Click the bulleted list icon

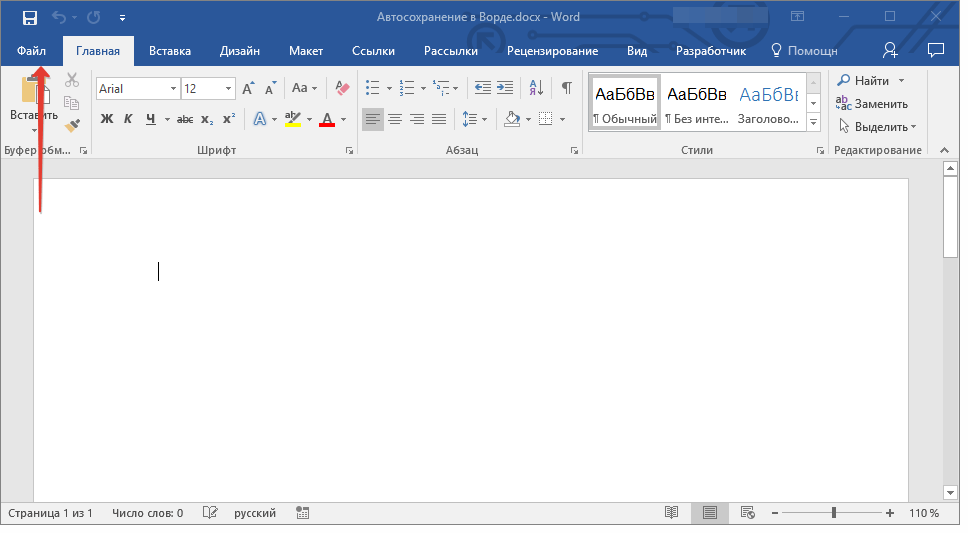click(x=373, y=88)
